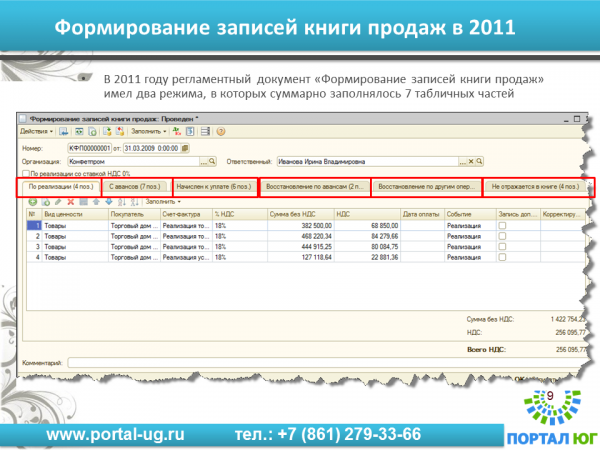600x450 pixels.
Task: Click the Ответственный field Иванова Ирина Владимировна
Action: click(x=368, y=161)
